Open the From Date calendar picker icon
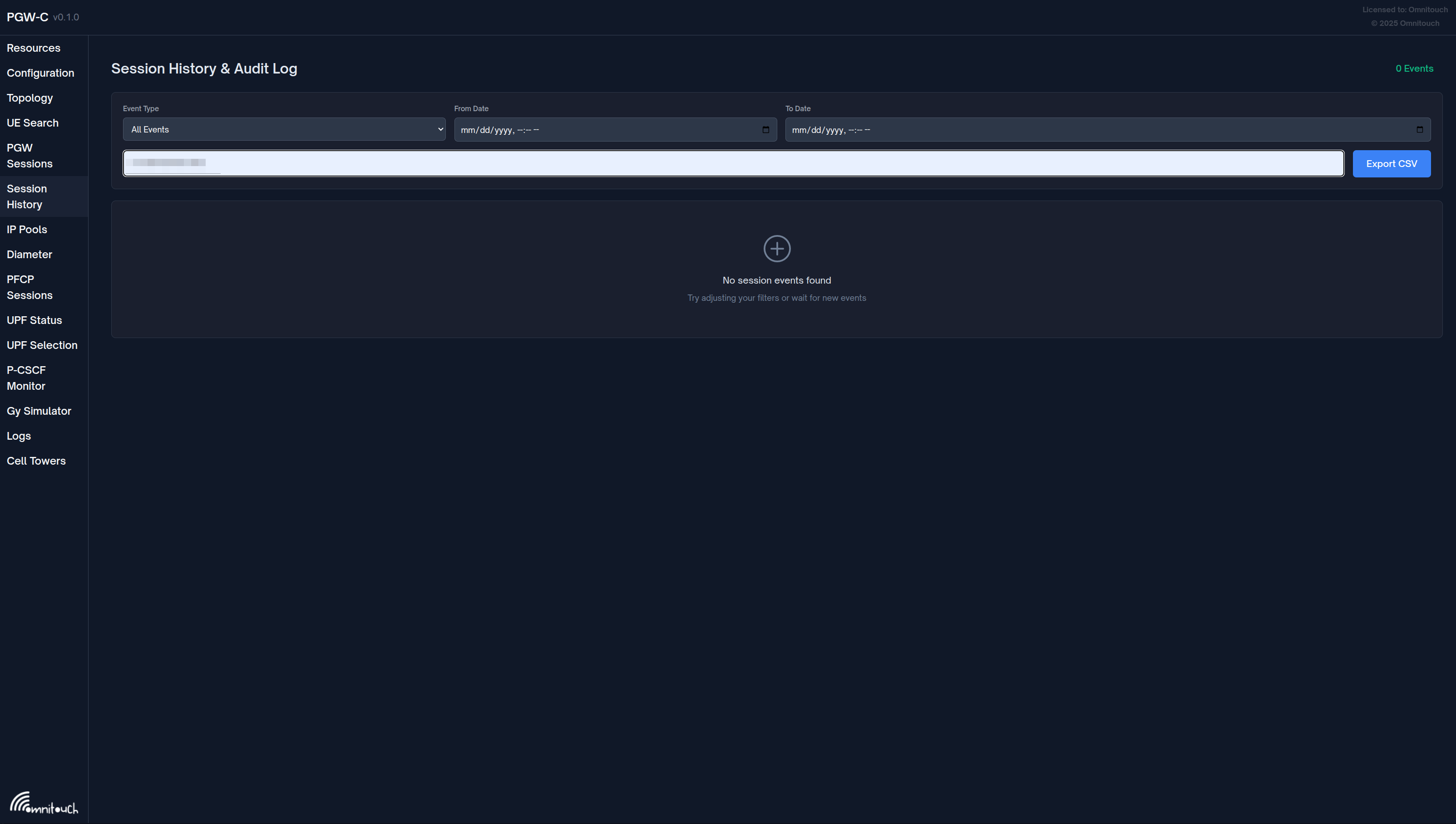The height and width of the screenshot is (824, 1456). pos(765,130)
